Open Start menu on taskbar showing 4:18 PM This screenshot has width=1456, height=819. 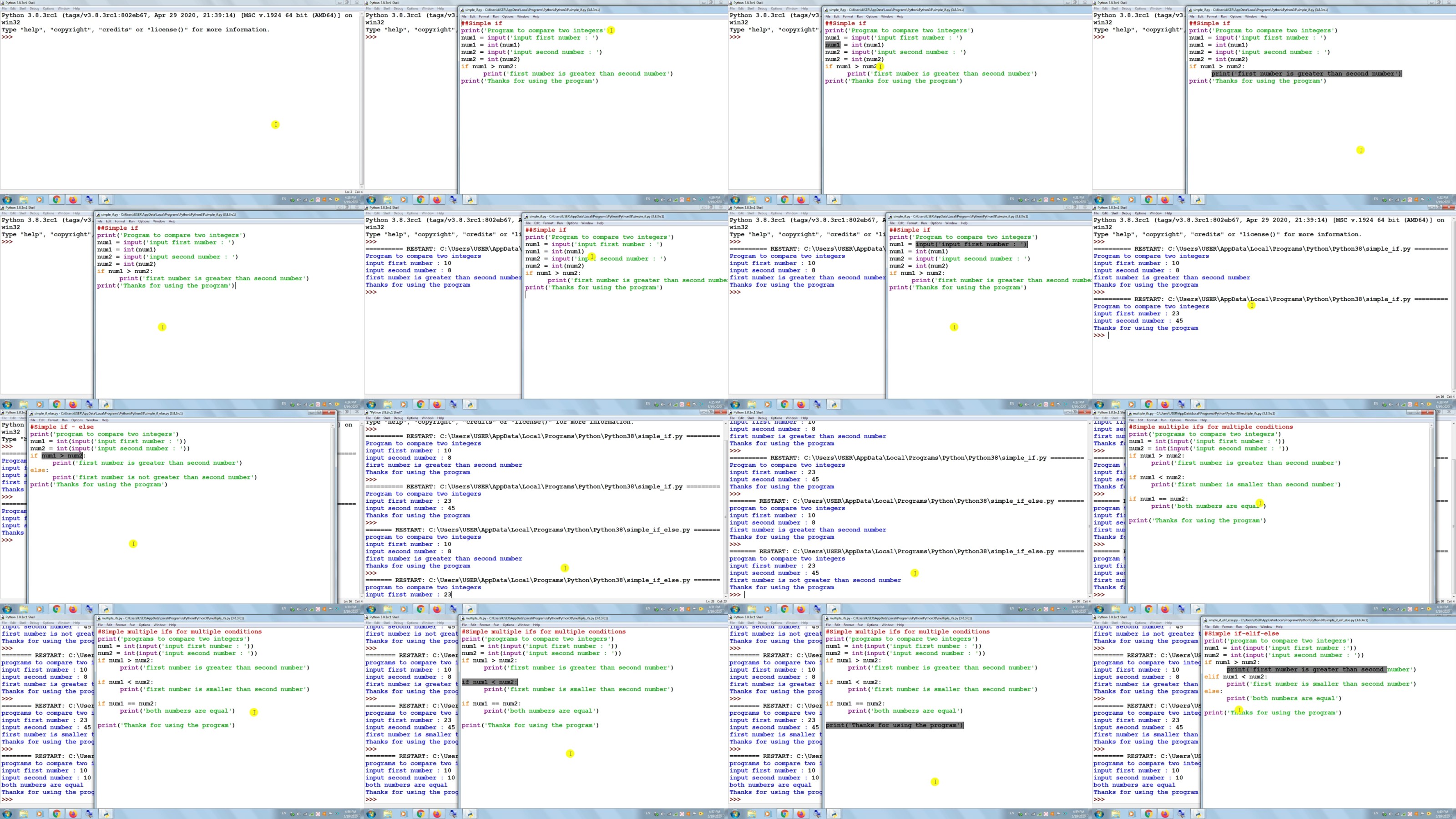pyautogui.click(x=7, y=200)
